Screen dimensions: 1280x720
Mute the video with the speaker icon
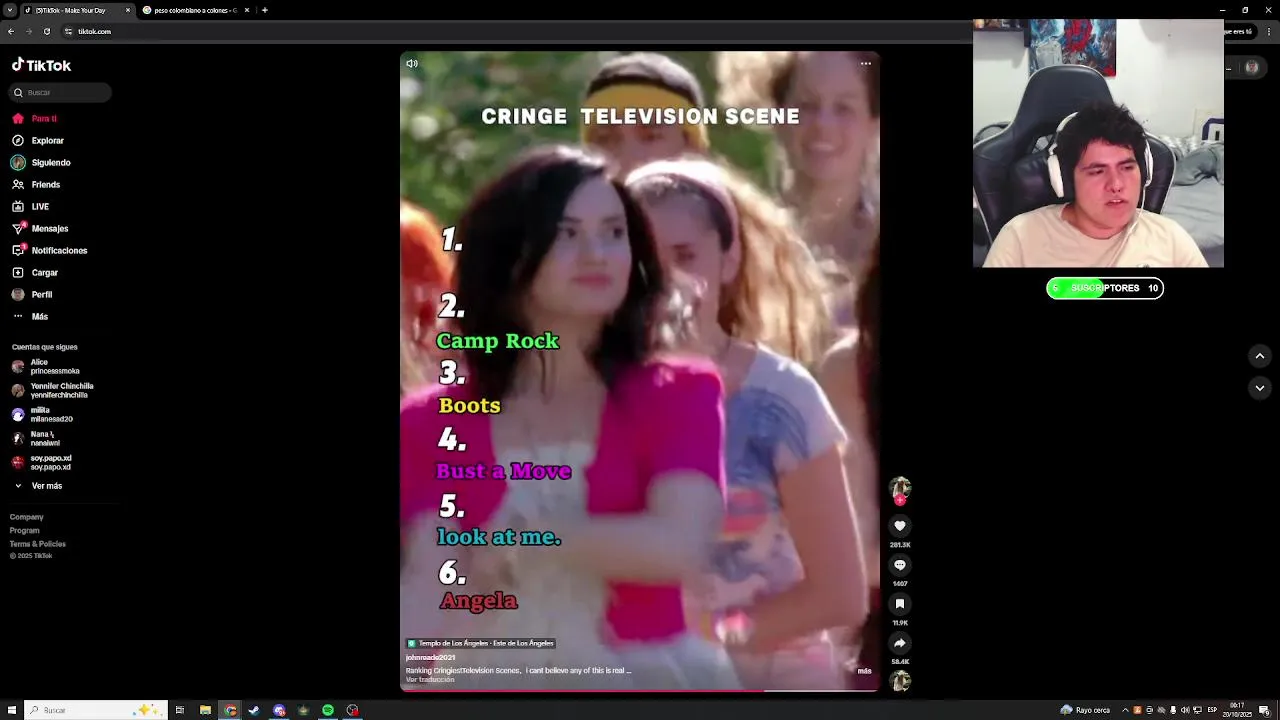coord(412,63)
